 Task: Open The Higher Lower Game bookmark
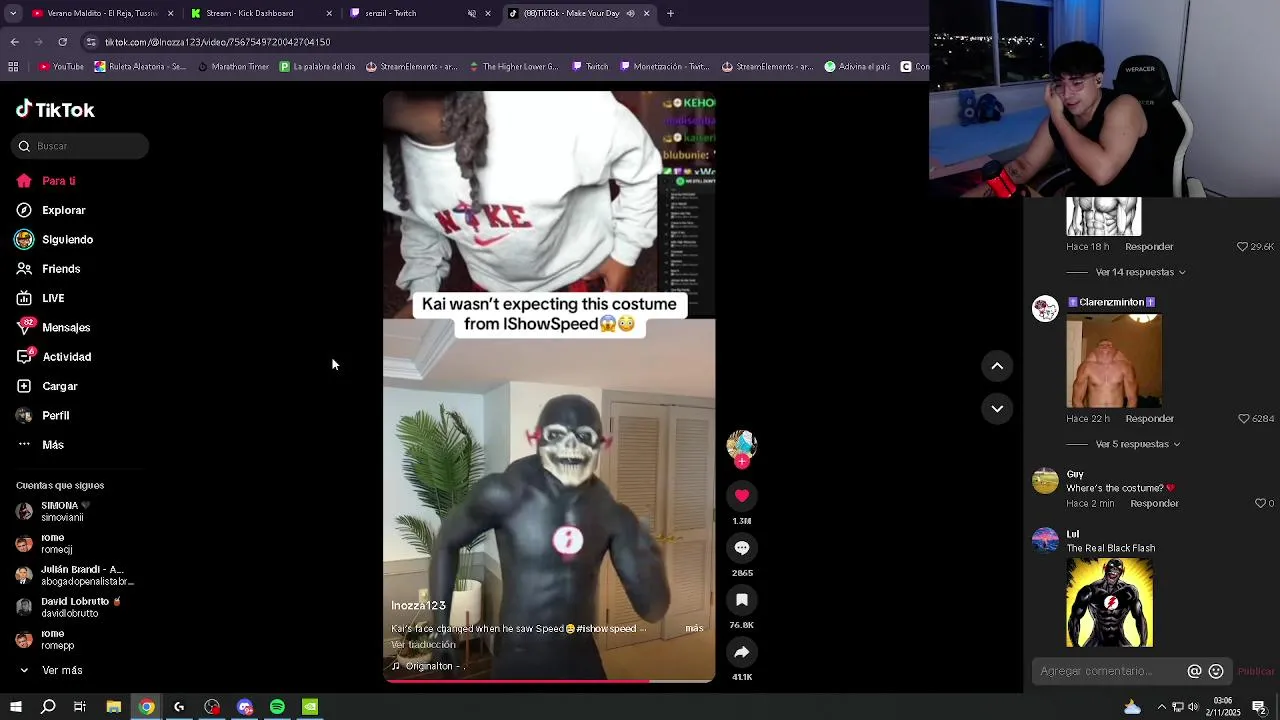tap(512, 67)
